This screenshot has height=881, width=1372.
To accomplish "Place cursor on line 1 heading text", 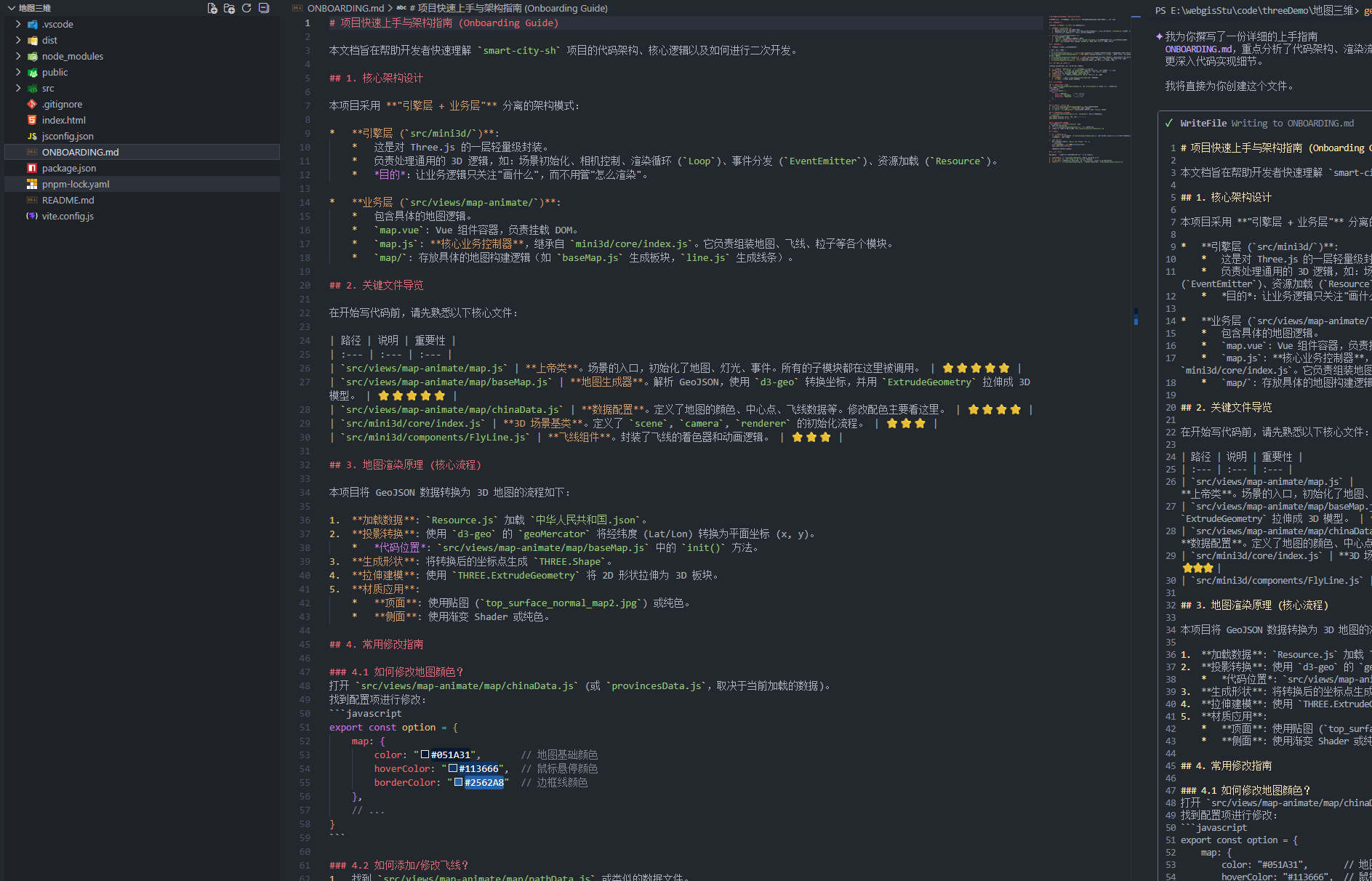I will (x=444, y=23).
